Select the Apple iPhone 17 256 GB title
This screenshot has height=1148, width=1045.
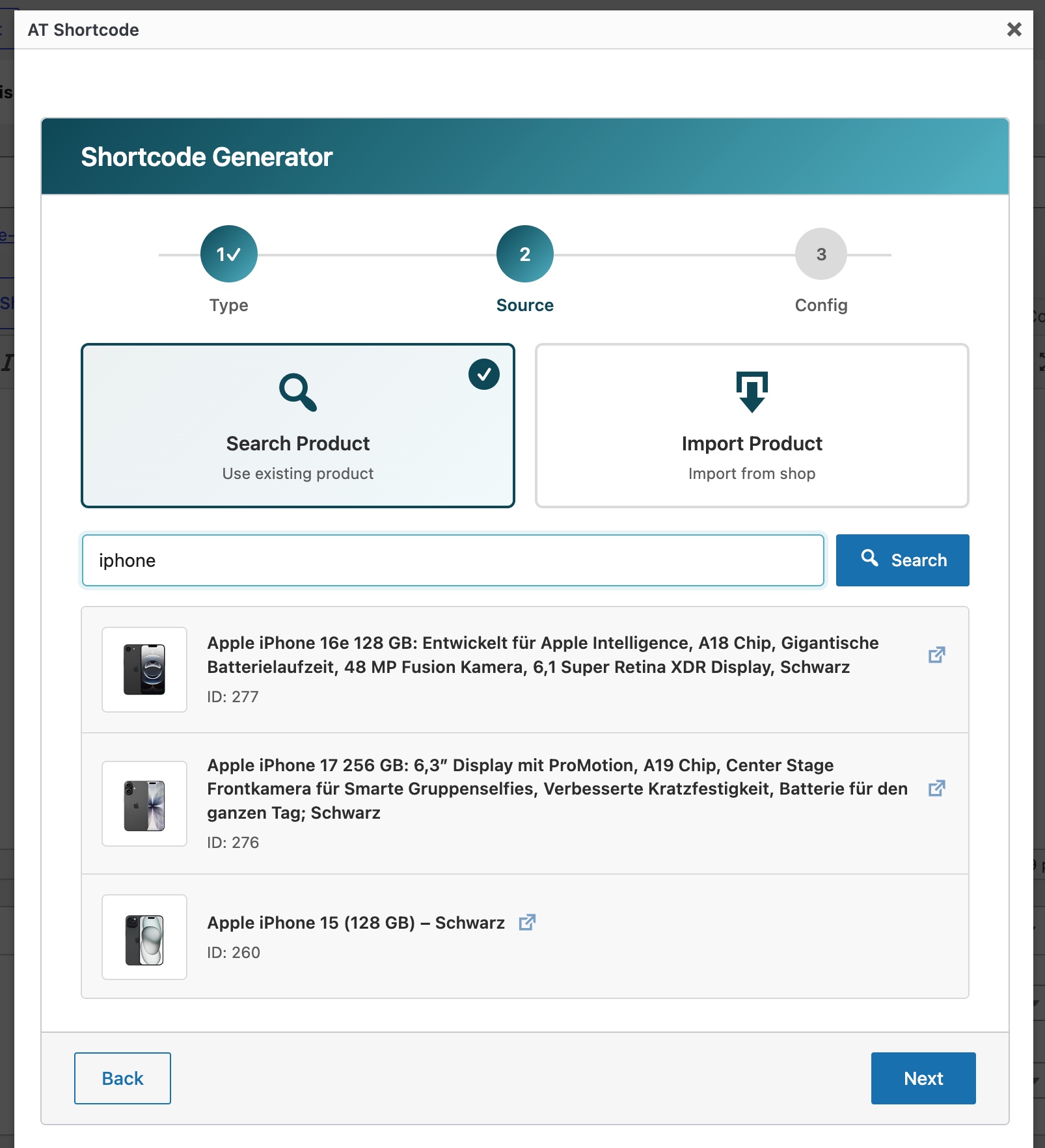[557, 789]
